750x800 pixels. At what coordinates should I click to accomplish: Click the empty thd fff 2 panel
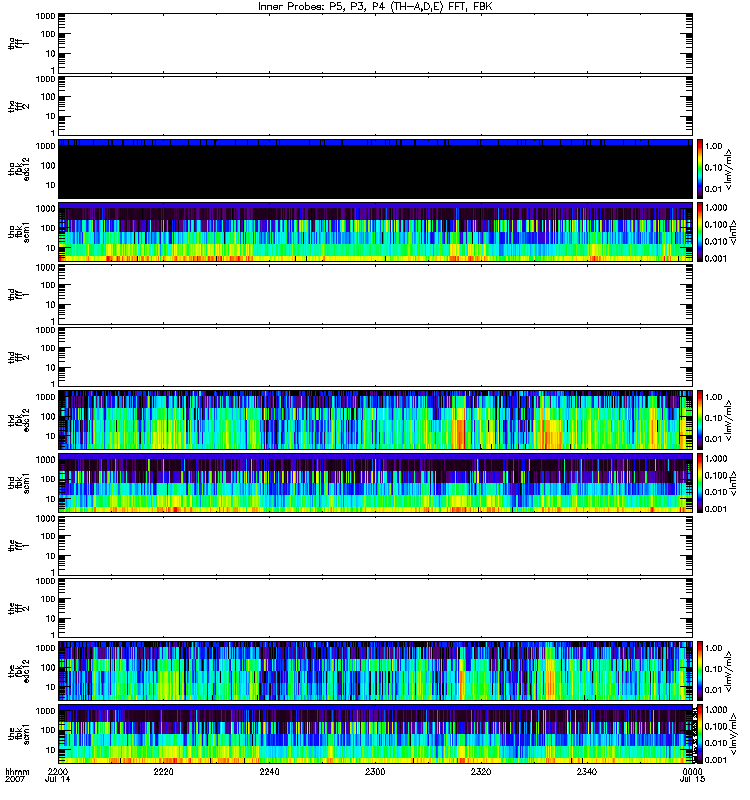coord(375,357)
